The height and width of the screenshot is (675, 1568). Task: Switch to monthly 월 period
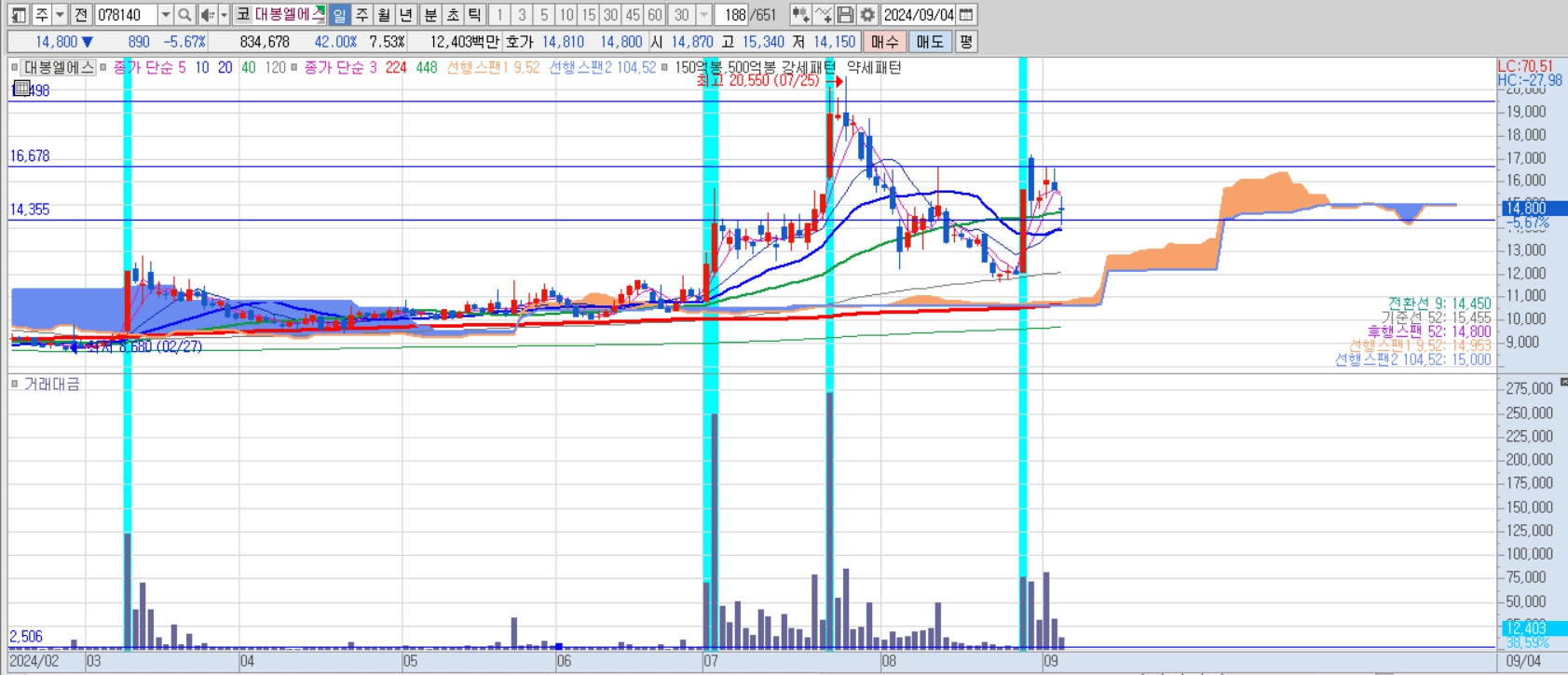(x=384, y=15)
